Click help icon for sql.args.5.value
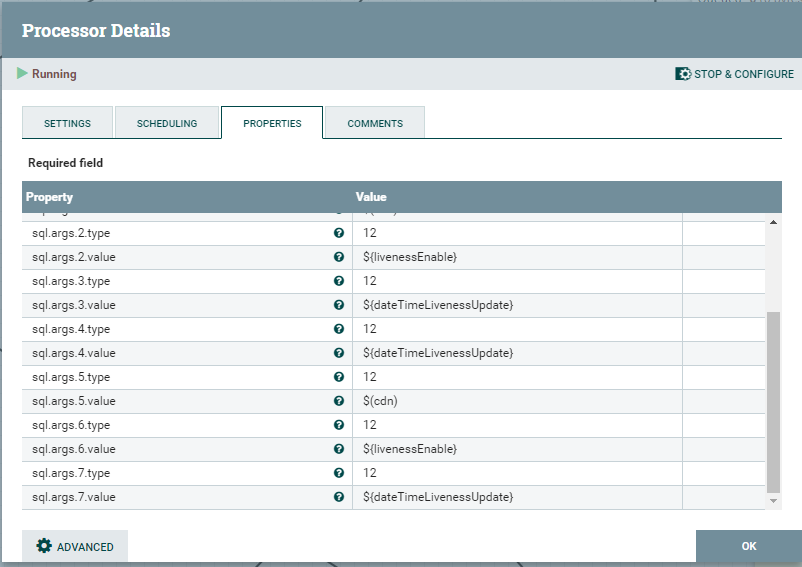802x567 pixels. (x=339, y=401)
